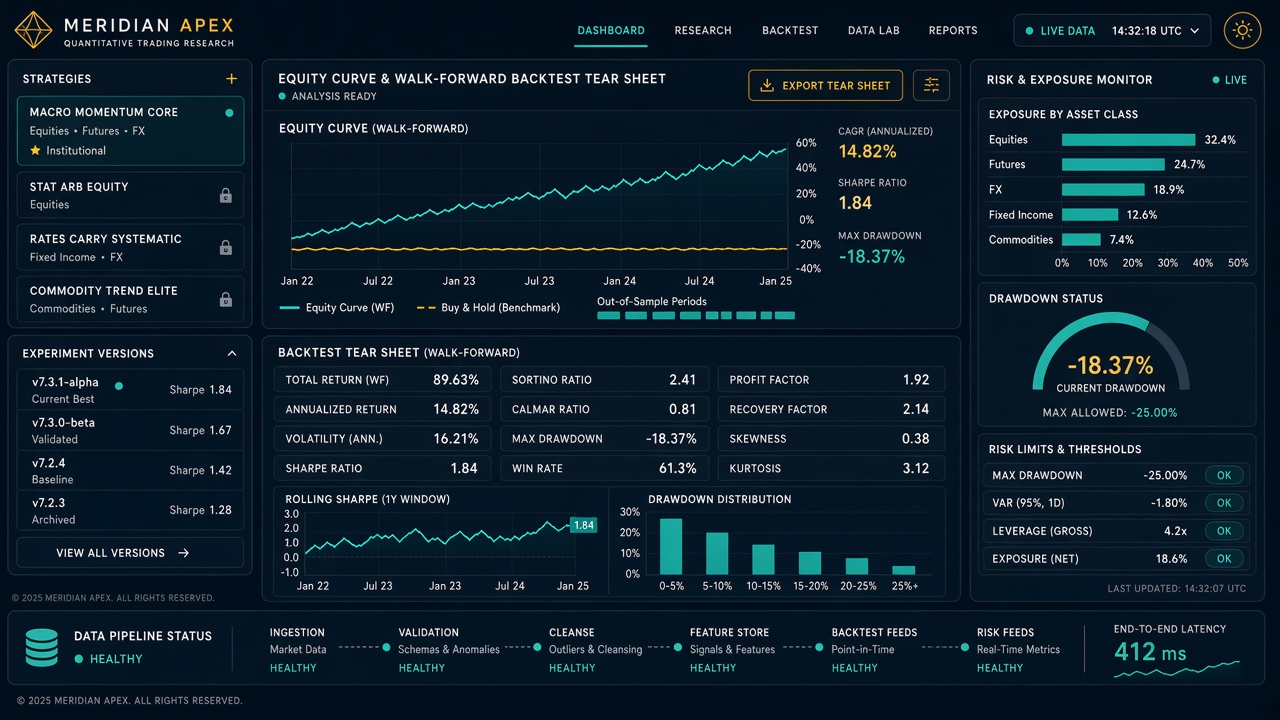This screenshot has height=720, width=1280.
Task: Click the Last Updated timestamp text
Action: 1177,589
